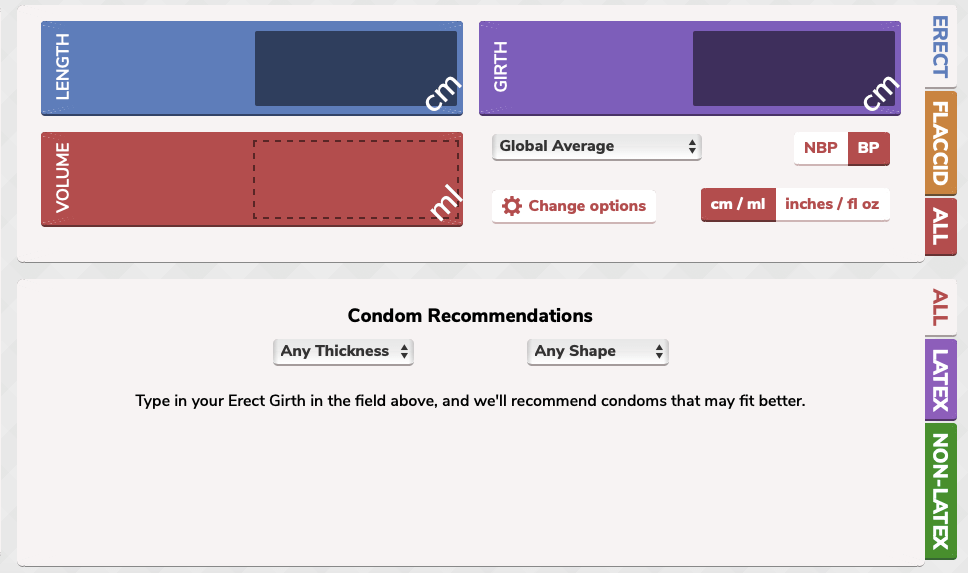This screenshot has height=573, width=968.
Task: Select the NBP measurement toggle
Action: tap(821, 148)
